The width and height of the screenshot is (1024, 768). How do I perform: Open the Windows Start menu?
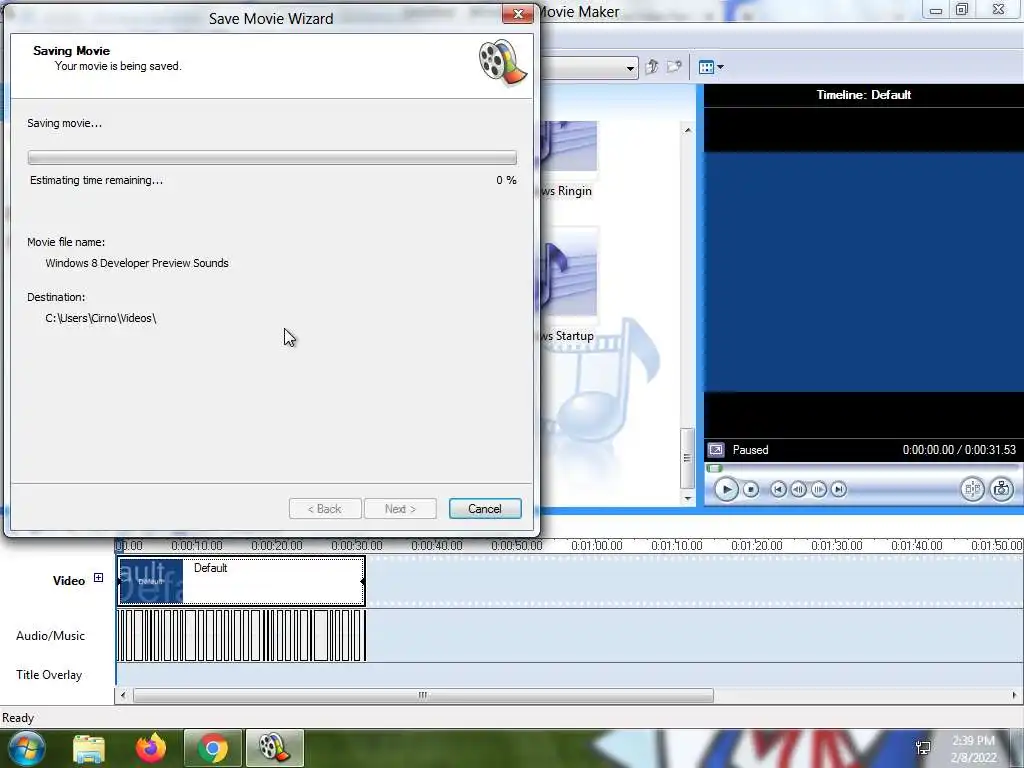pyautogui.click(x=27, y=748)
